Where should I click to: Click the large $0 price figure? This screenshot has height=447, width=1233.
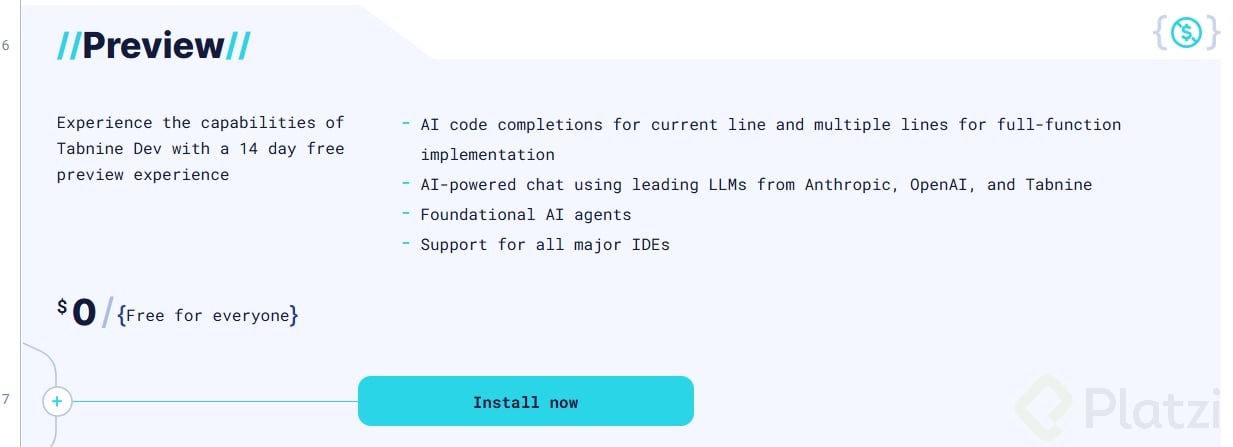click(x=83, y=314)
